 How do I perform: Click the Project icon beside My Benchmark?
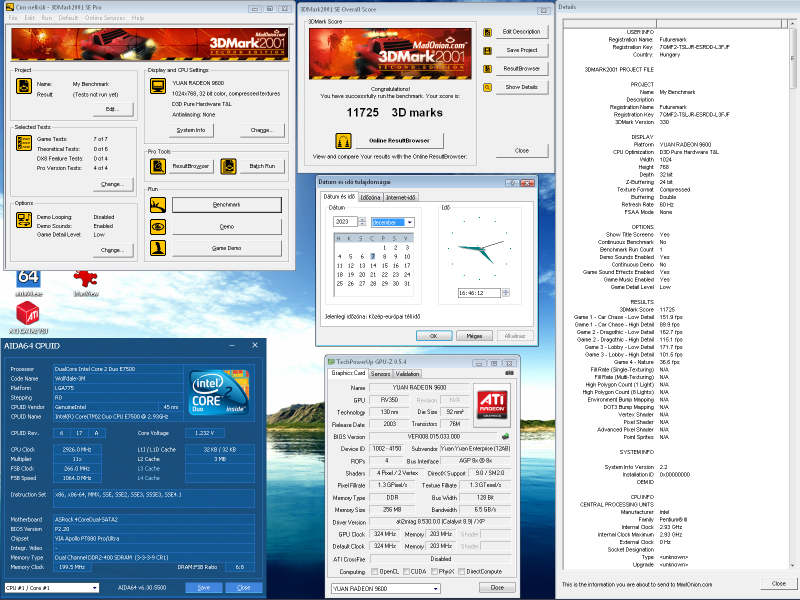click(23, 86)
